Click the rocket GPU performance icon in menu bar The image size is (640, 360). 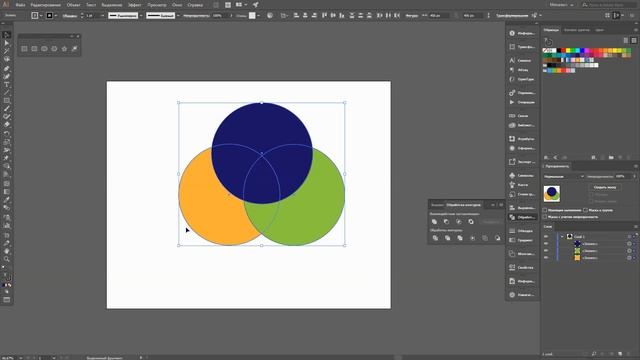256,5
